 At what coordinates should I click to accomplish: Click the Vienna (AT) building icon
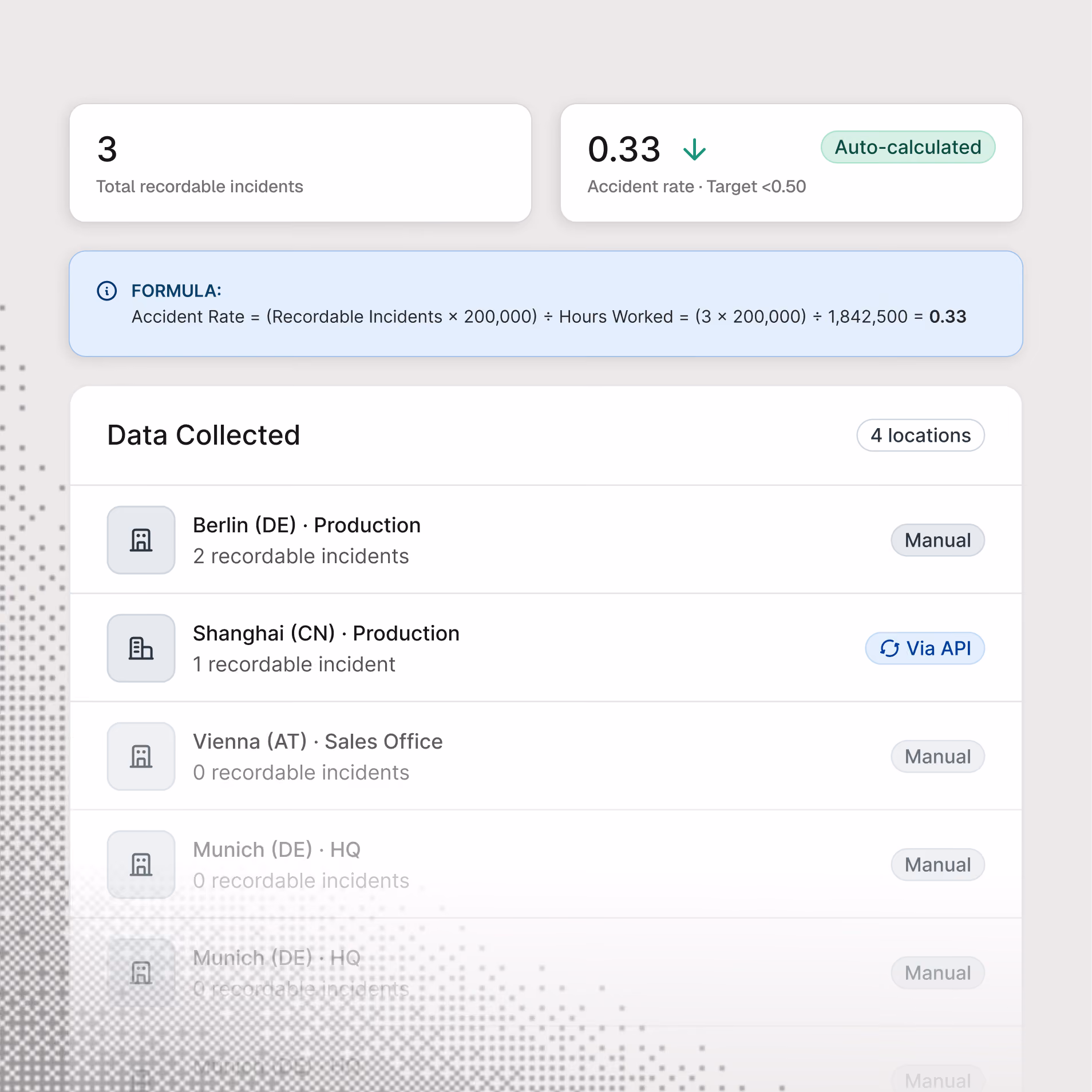(x=141, y=756)
